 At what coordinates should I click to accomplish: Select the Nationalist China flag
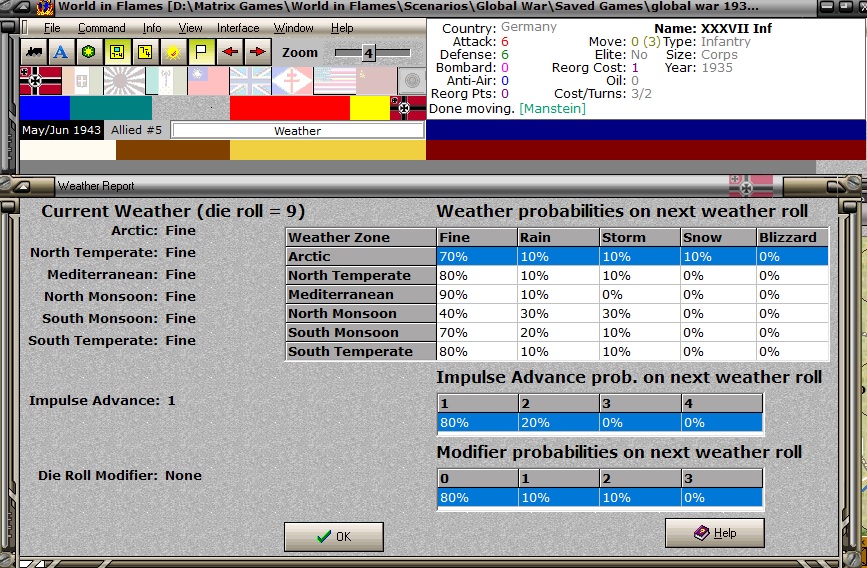click(x=208, y=81)
